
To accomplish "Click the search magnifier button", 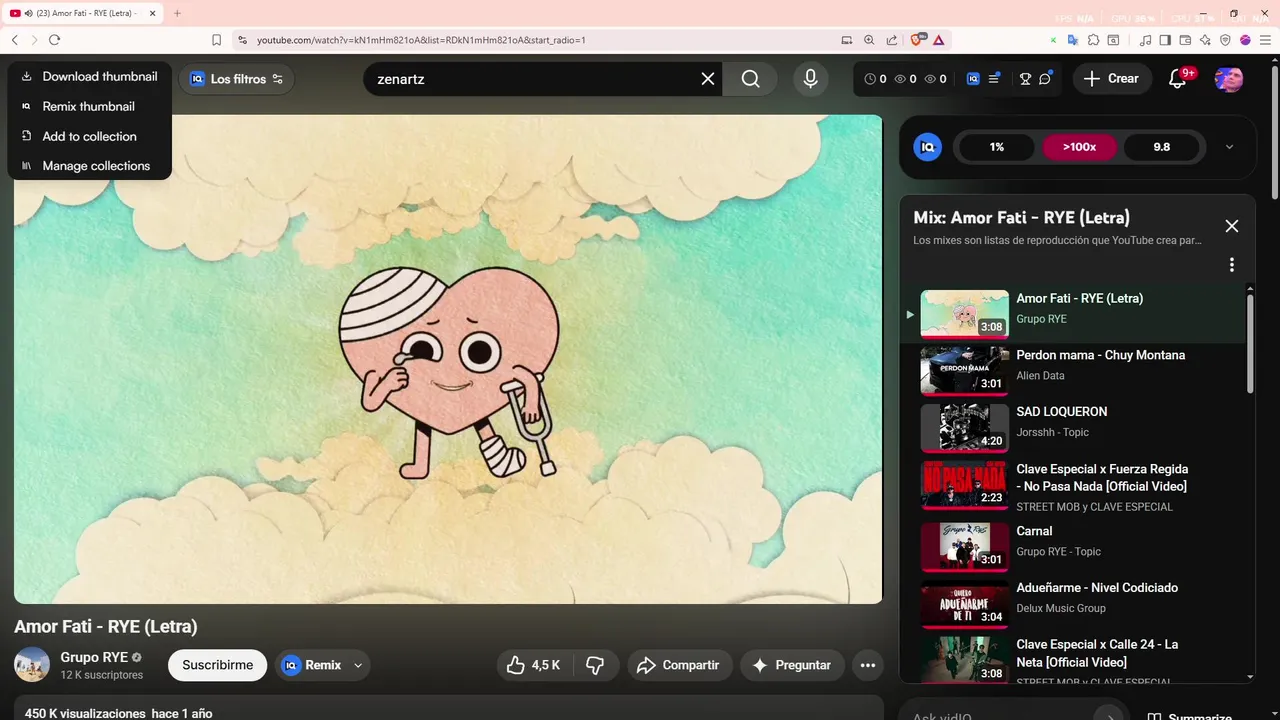I will click(x=751, y=78).
